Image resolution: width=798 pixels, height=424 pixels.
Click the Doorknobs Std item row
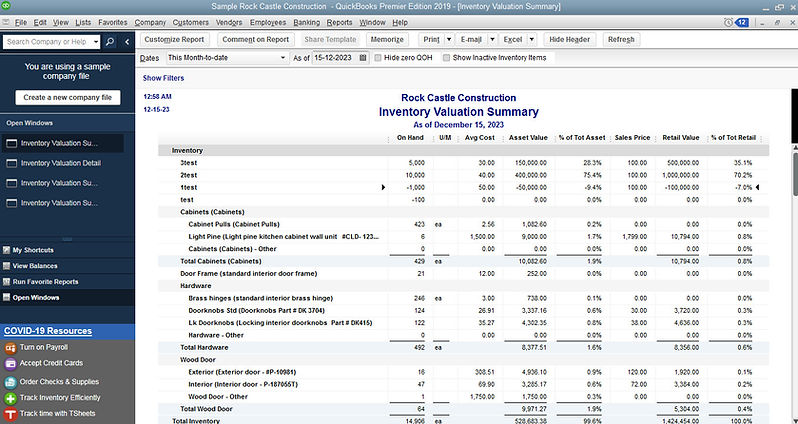463,310
